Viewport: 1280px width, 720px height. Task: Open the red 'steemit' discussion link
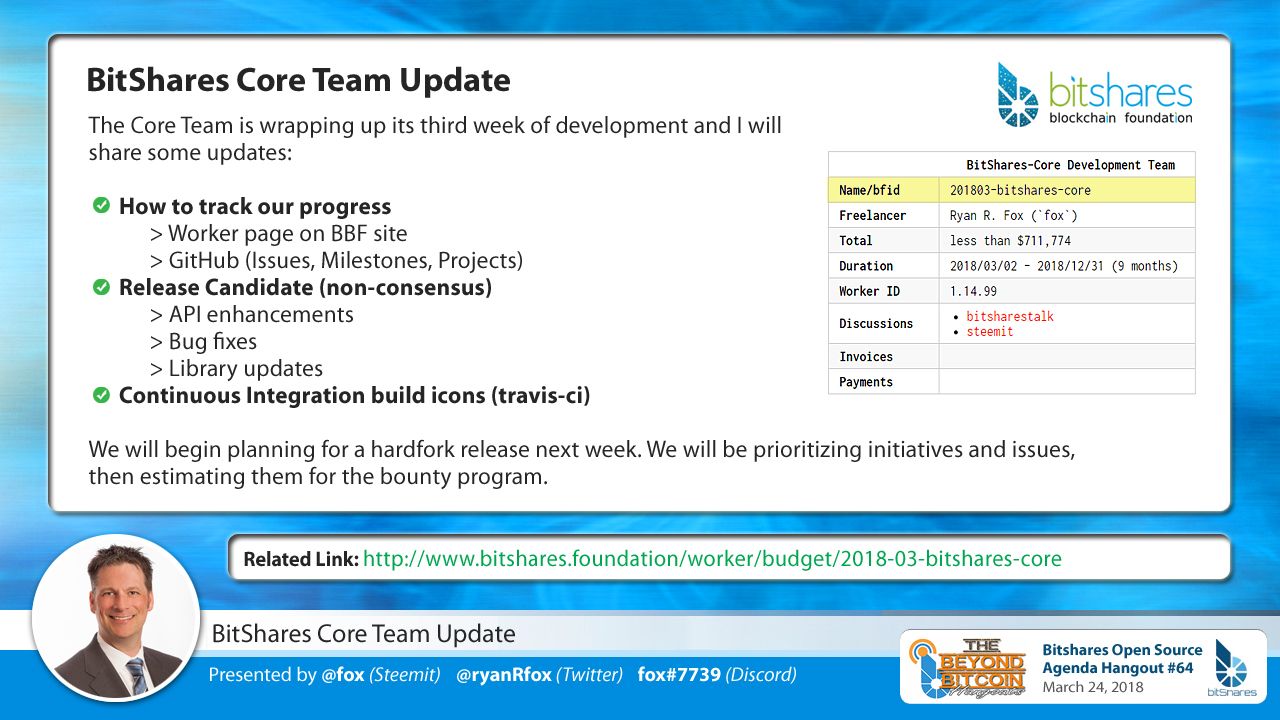(990, 331)
